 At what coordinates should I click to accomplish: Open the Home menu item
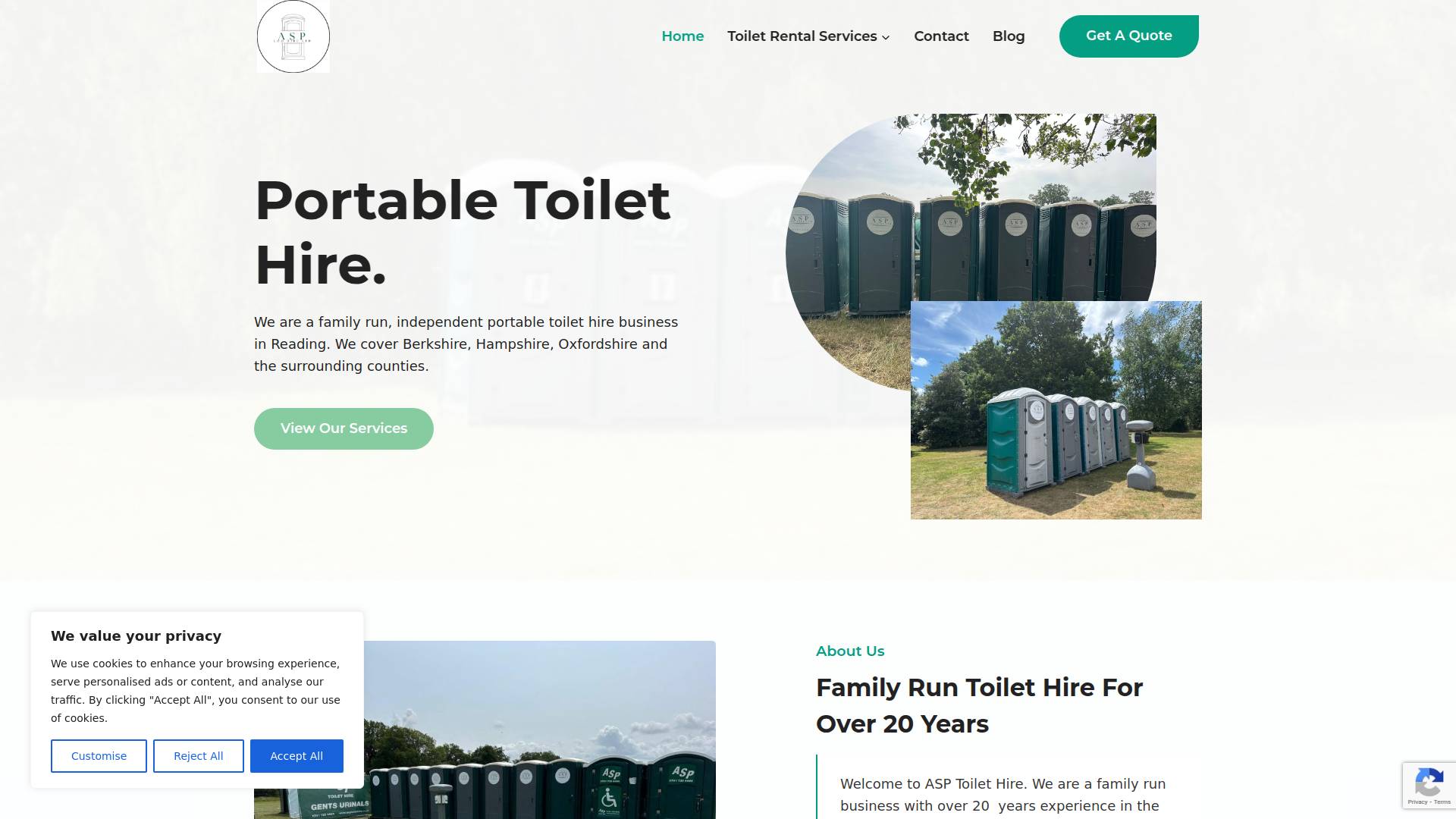[682, 36]
